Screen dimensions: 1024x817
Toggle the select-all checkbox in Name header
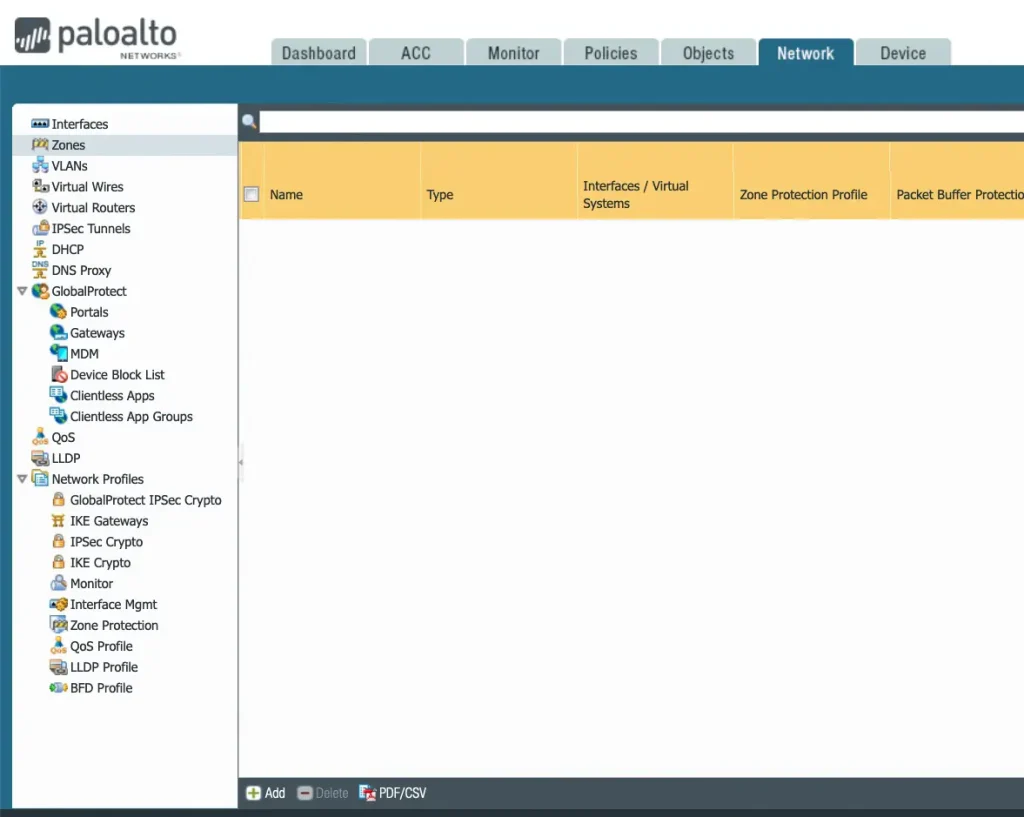252,195
